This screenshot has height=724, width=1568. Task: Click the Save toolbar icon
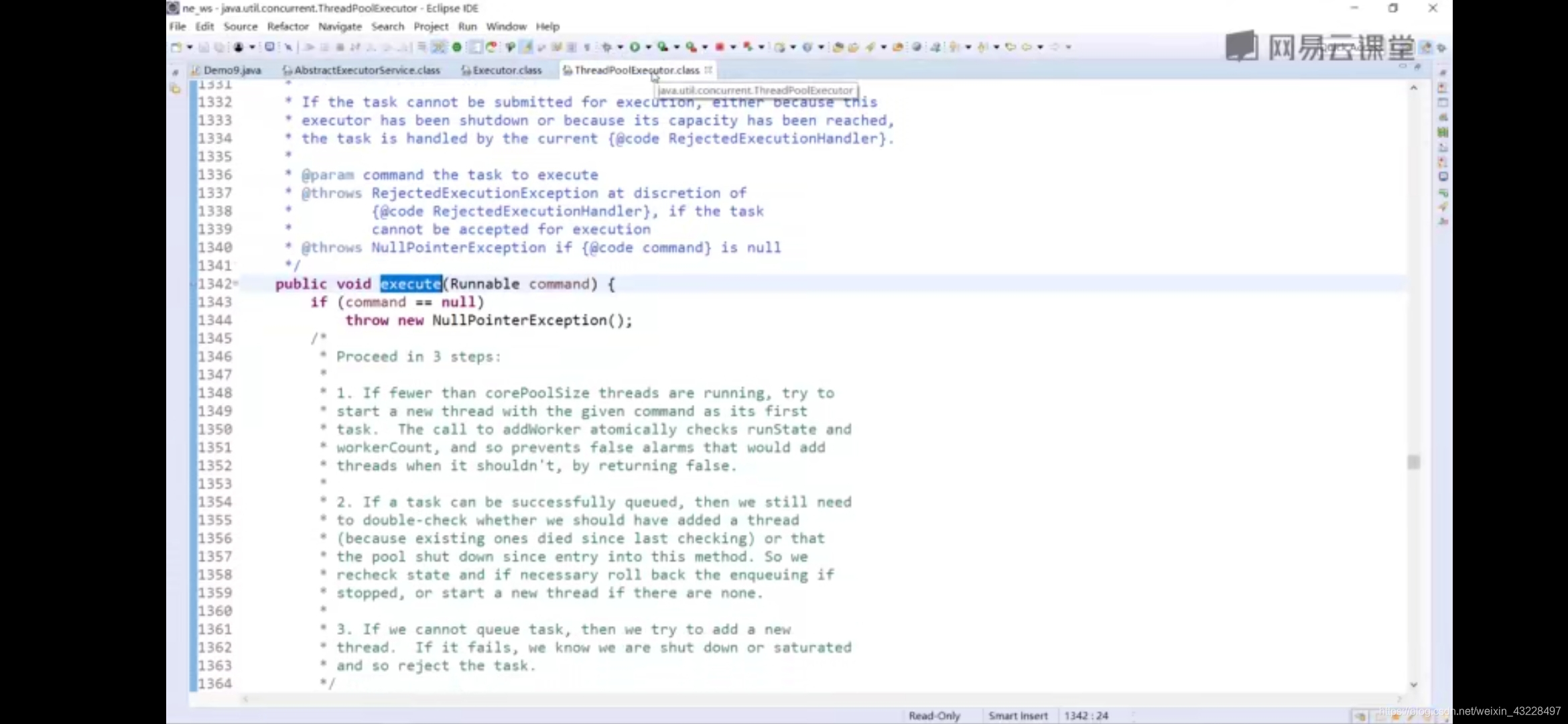click(204, 47)
